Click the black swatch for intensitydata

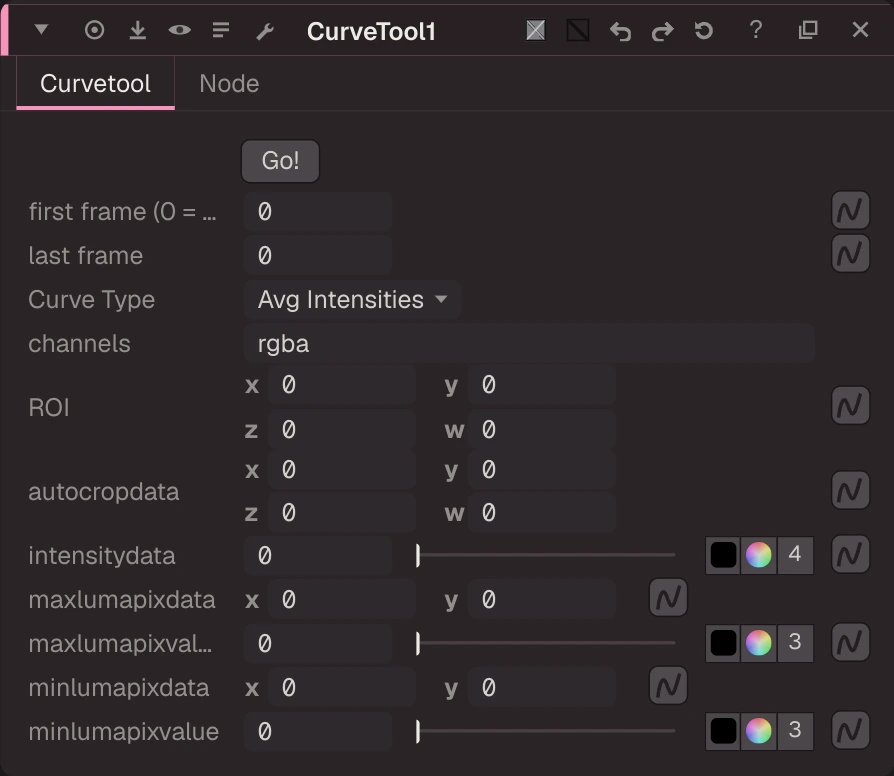pos(723,555)
